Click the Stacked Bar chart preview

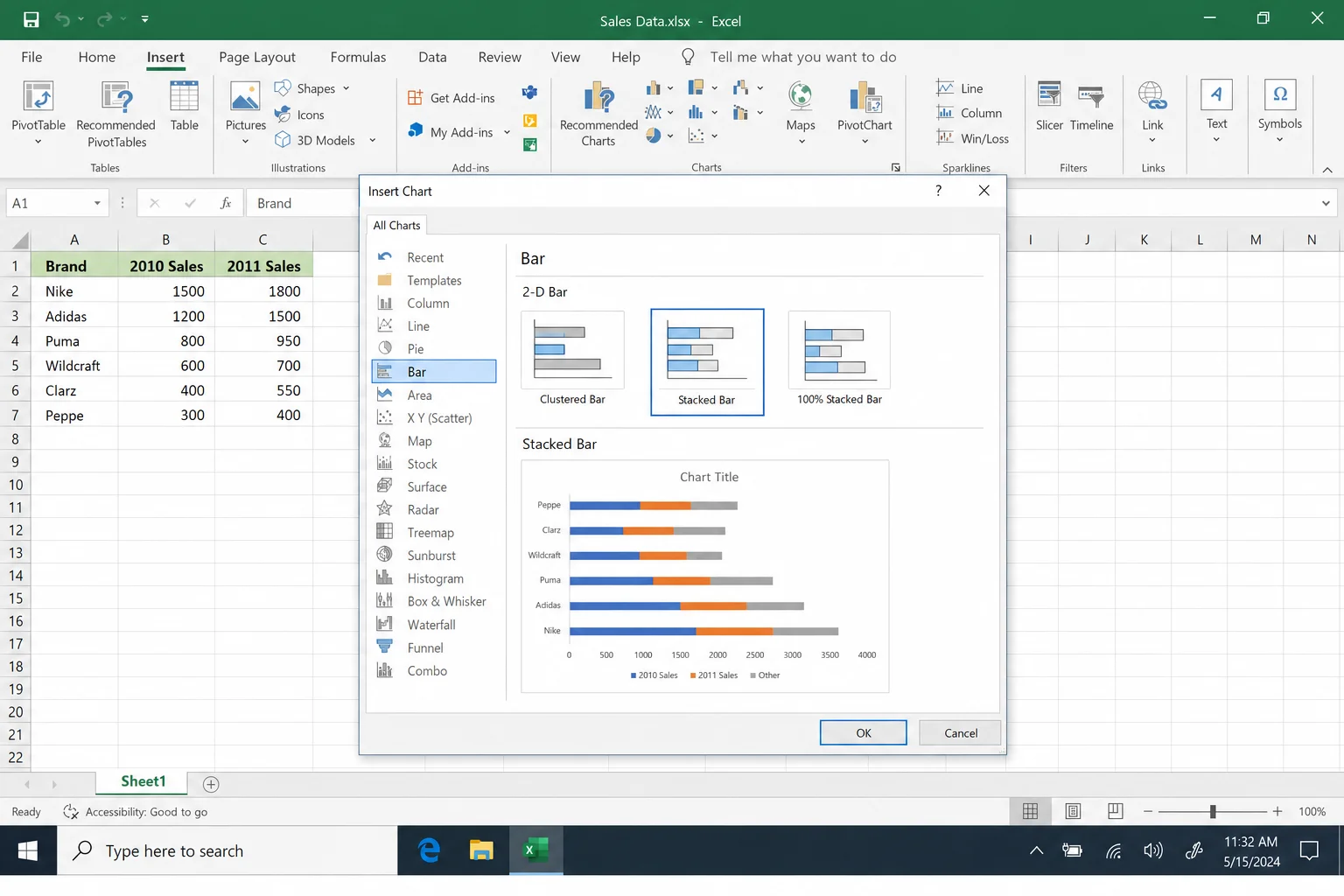[705, 577]
